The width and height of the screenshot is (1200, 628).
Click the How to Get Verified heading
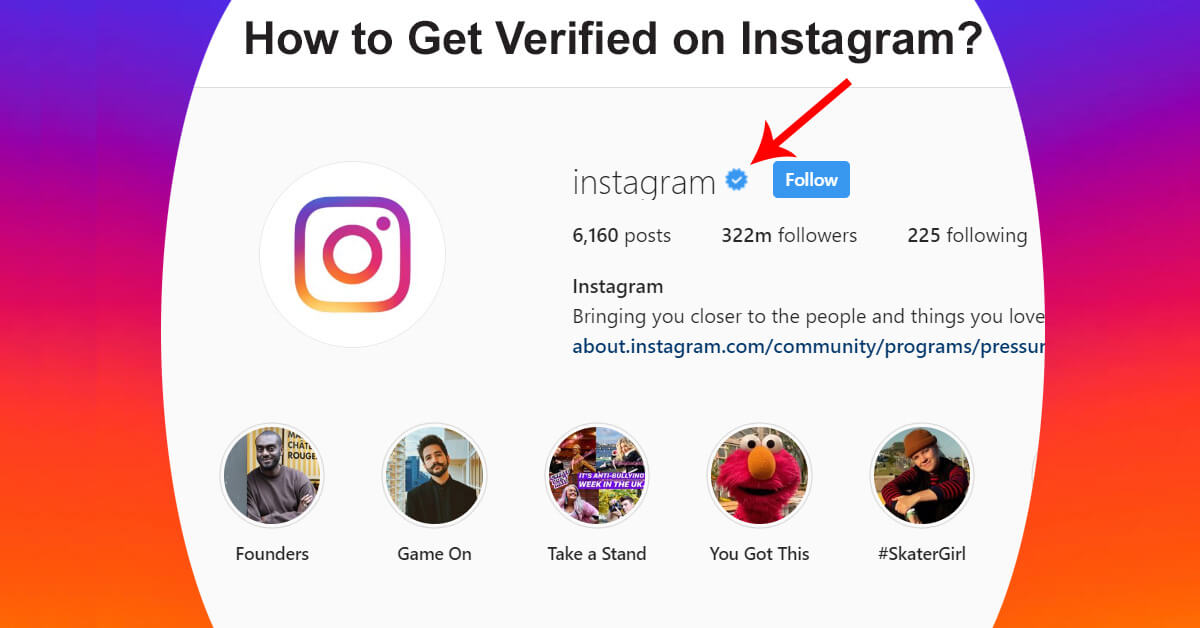(x=614, y=40)
